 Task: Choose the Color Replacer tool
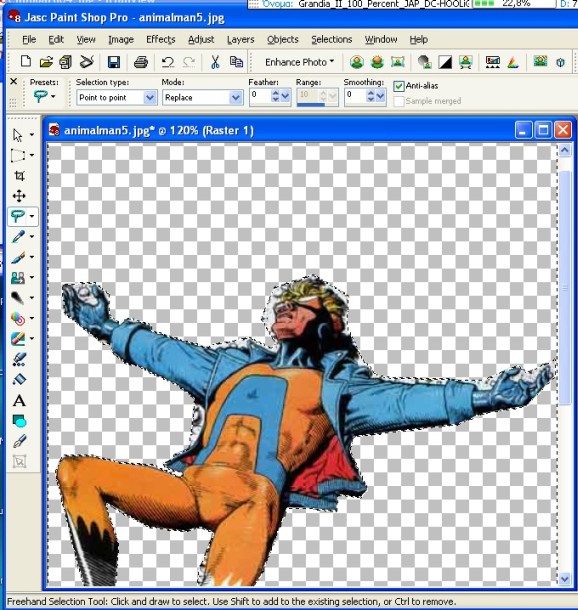pyautogui.click(x=18, y=319)
